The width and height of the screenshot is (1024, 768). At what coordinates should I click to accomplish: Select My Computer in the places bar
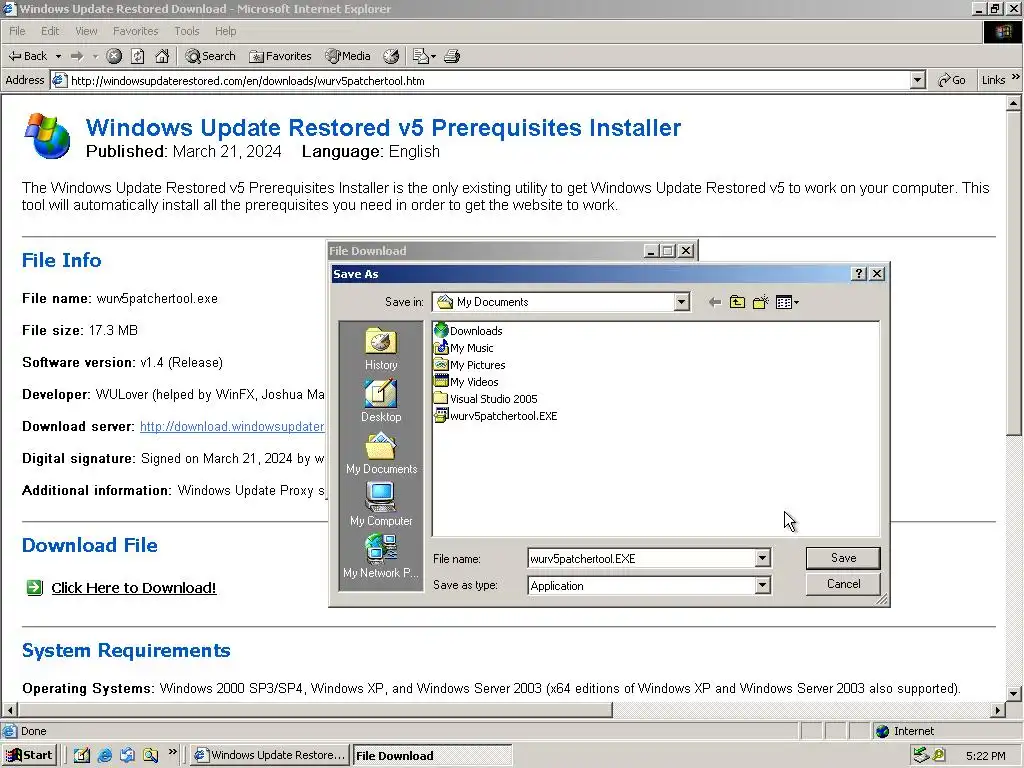pos(381,505)
